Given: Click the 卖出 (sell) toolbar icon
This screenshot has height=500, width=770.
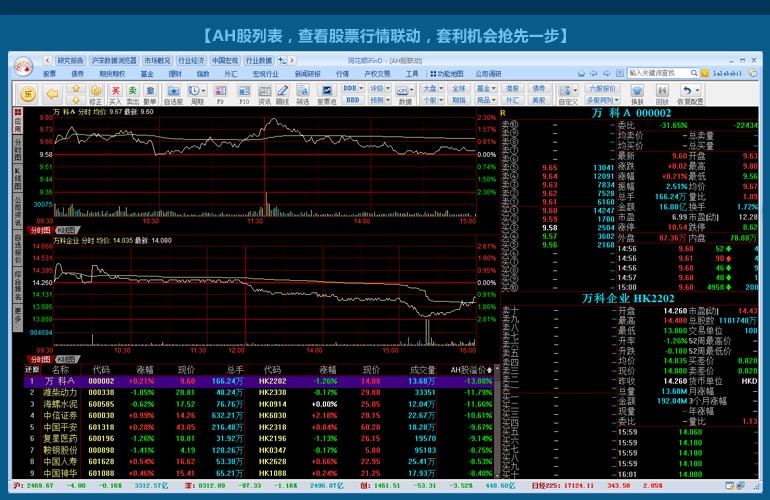Looking at the screenshot, I should [132, 92].
